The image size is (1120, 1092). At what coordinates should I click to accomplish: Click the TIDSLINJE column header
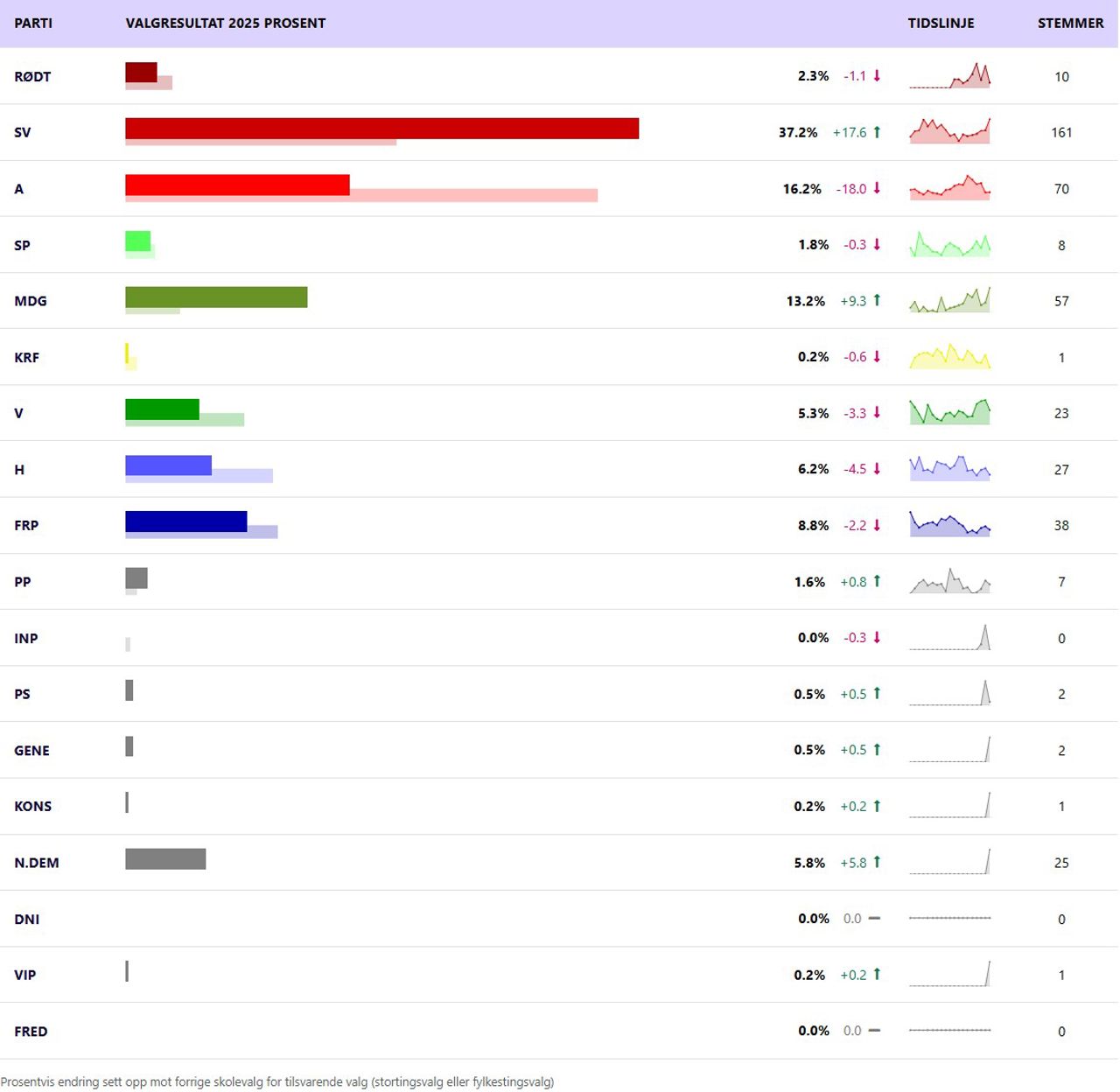941,23
